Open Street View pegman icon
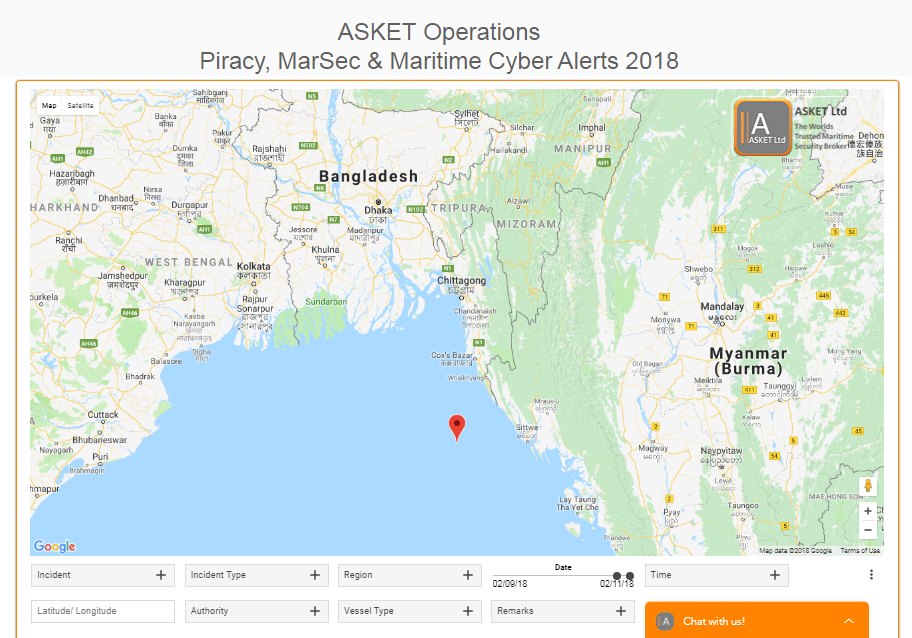 pos(868,486)
